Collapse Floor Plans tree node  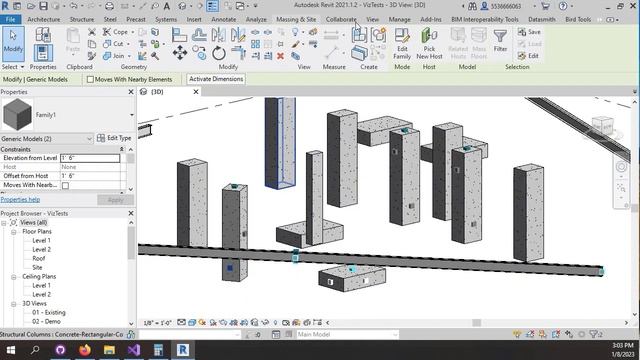tap(13, 232)
